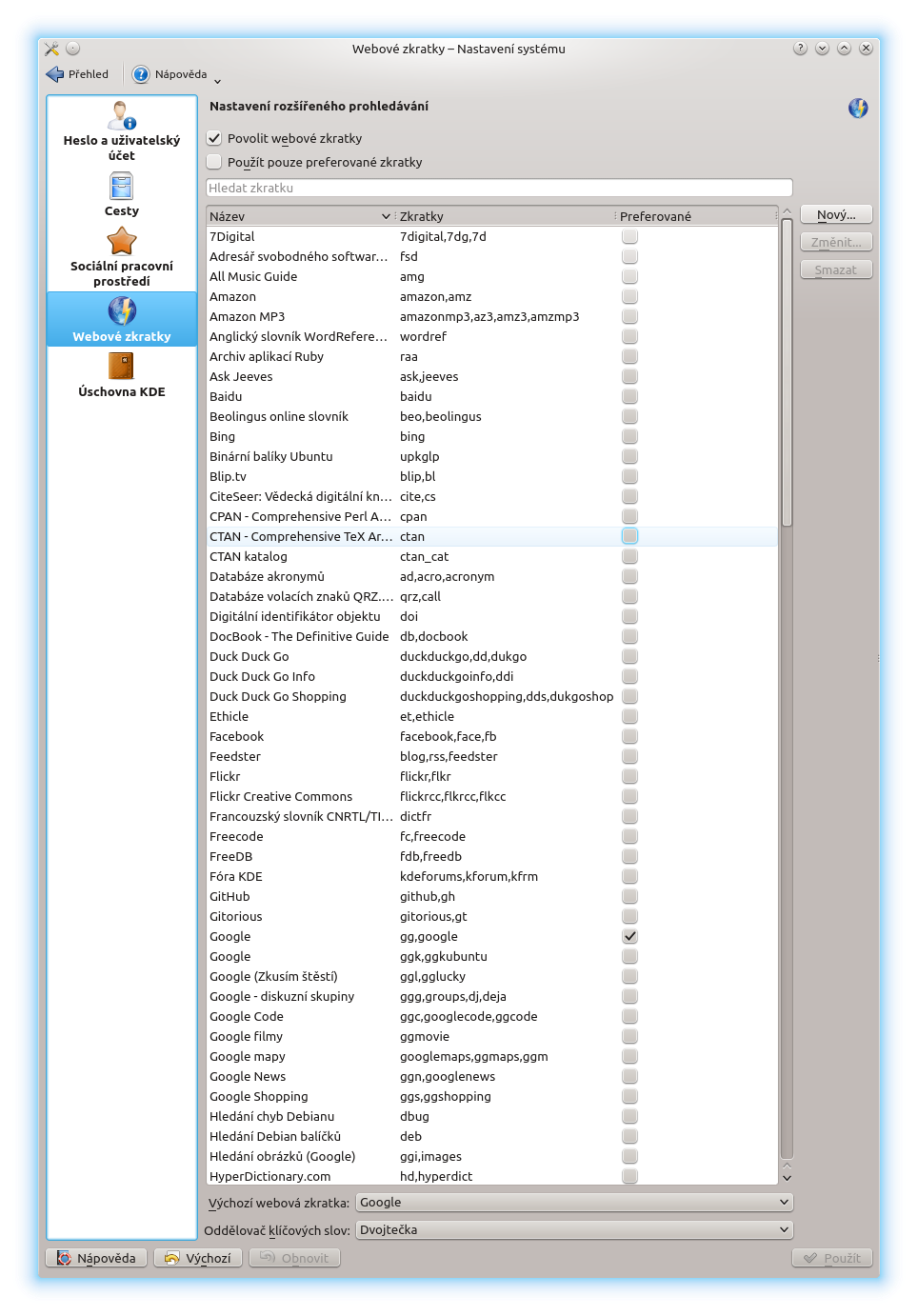Click the Přehled back arrow icon

tap(55, 74)
